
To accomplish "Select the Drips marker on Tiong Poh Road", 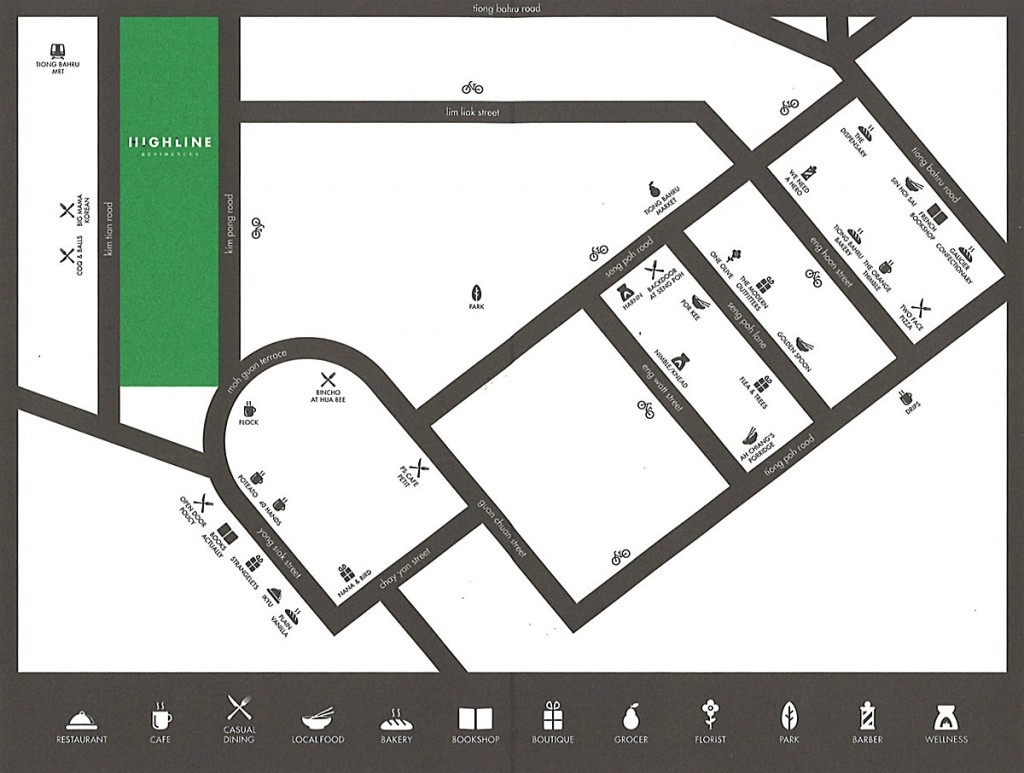I will pyautogui.click(x=906, y=397).
